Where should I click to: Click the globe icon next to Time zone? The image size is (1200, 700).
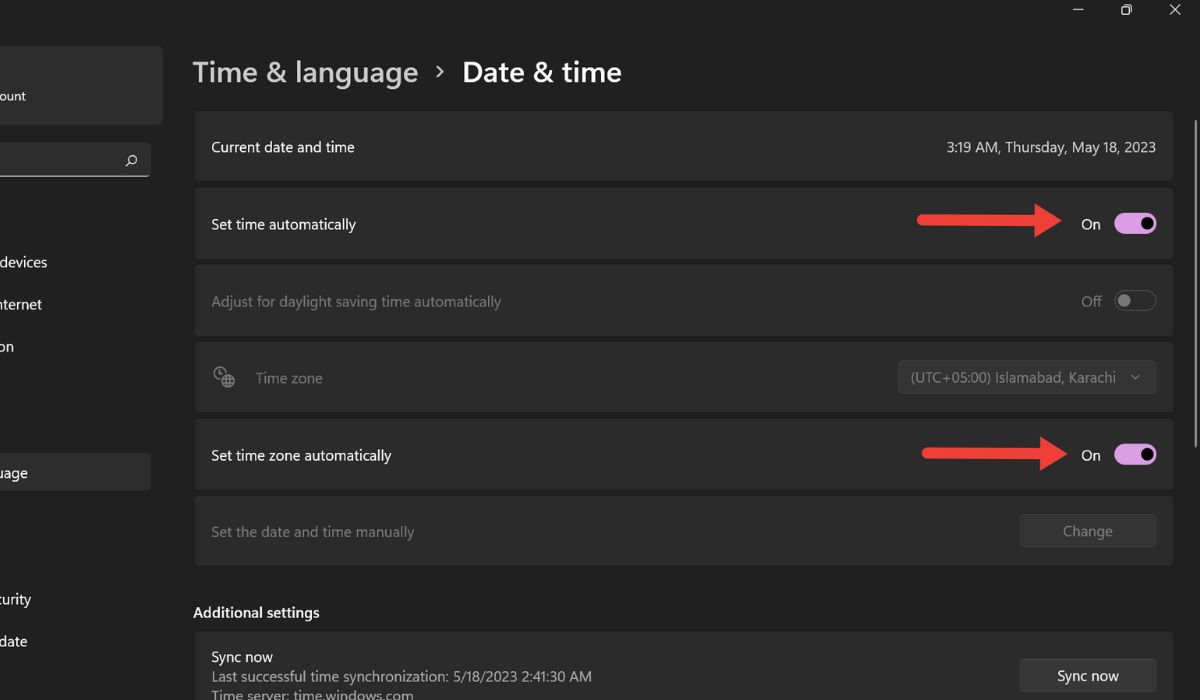tap(223, 376)
